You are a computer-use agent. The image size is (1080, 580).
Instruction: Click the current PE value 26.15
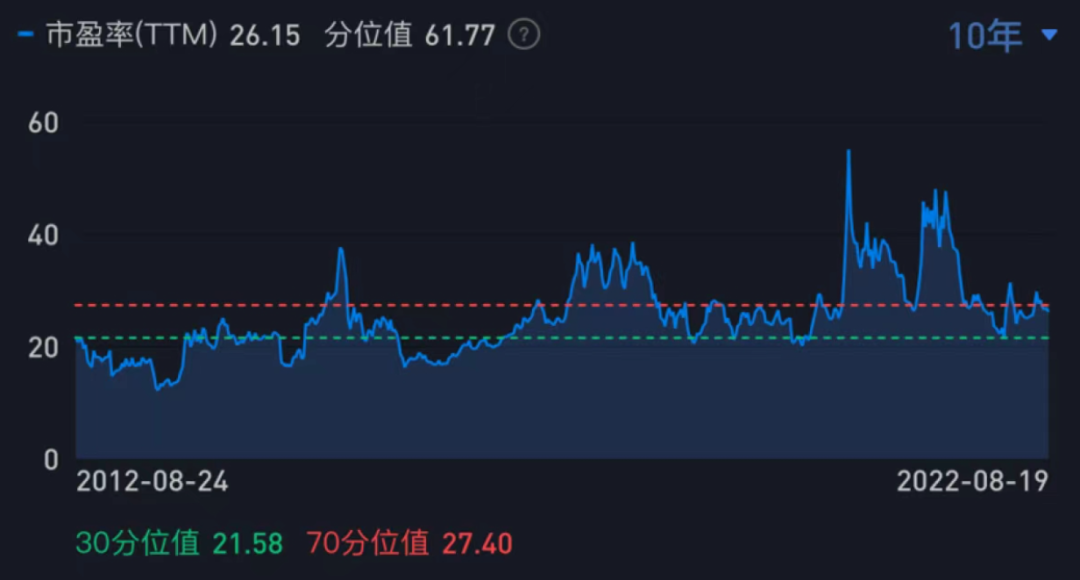264,35
